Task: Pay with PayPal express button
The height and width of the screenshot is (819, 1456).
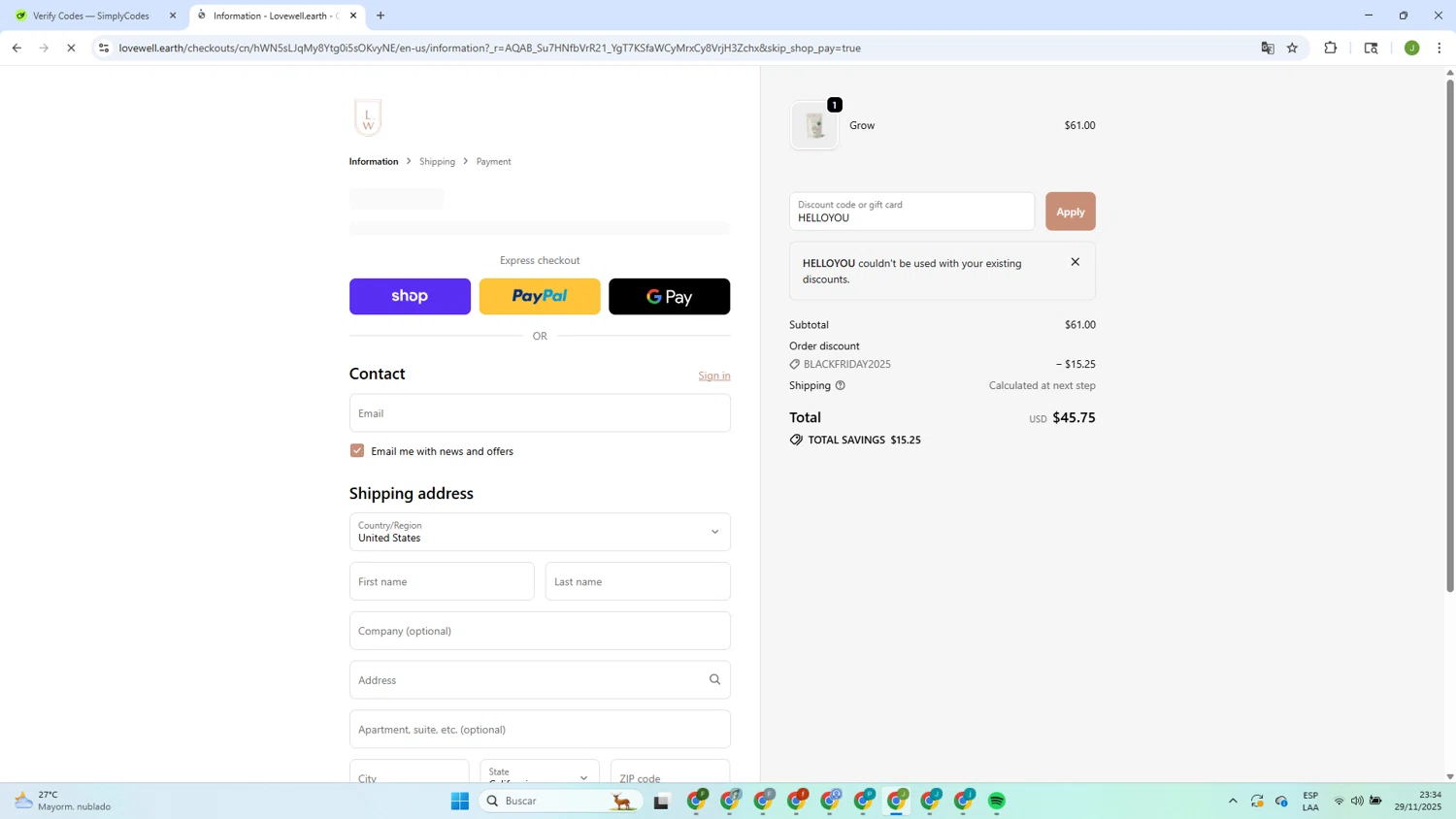Action: click(x=540, y=296)
